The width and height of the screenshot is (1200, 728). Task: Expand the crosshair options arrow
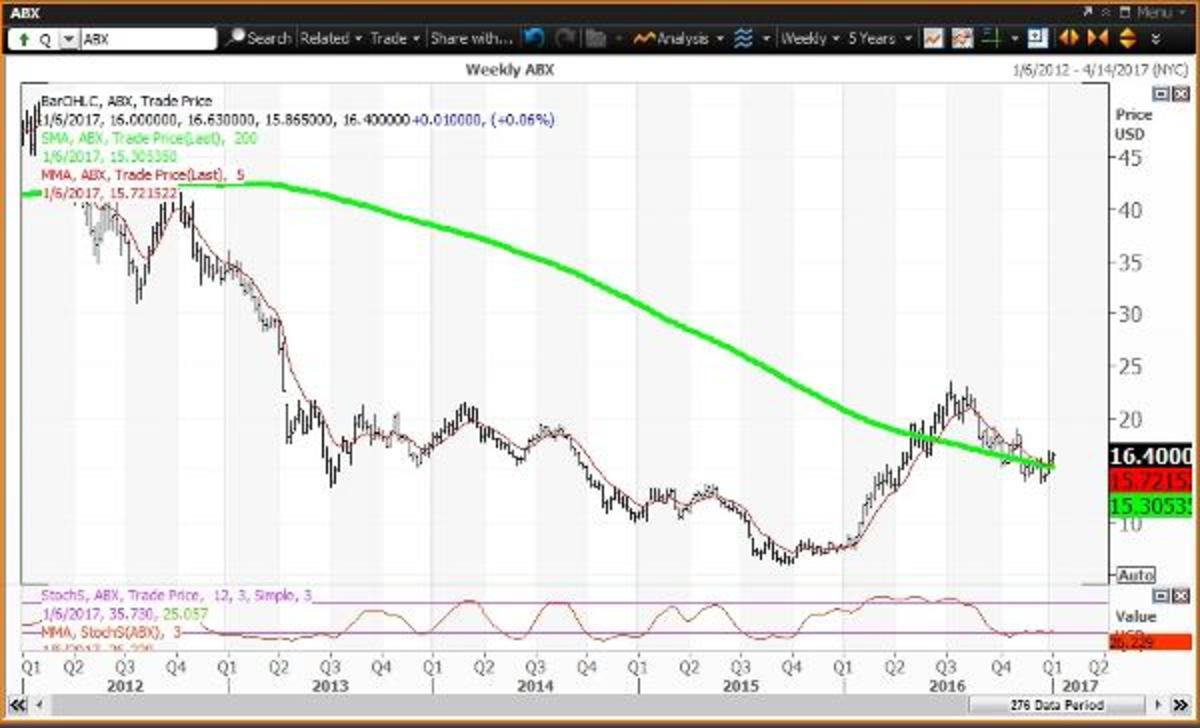1016,39
